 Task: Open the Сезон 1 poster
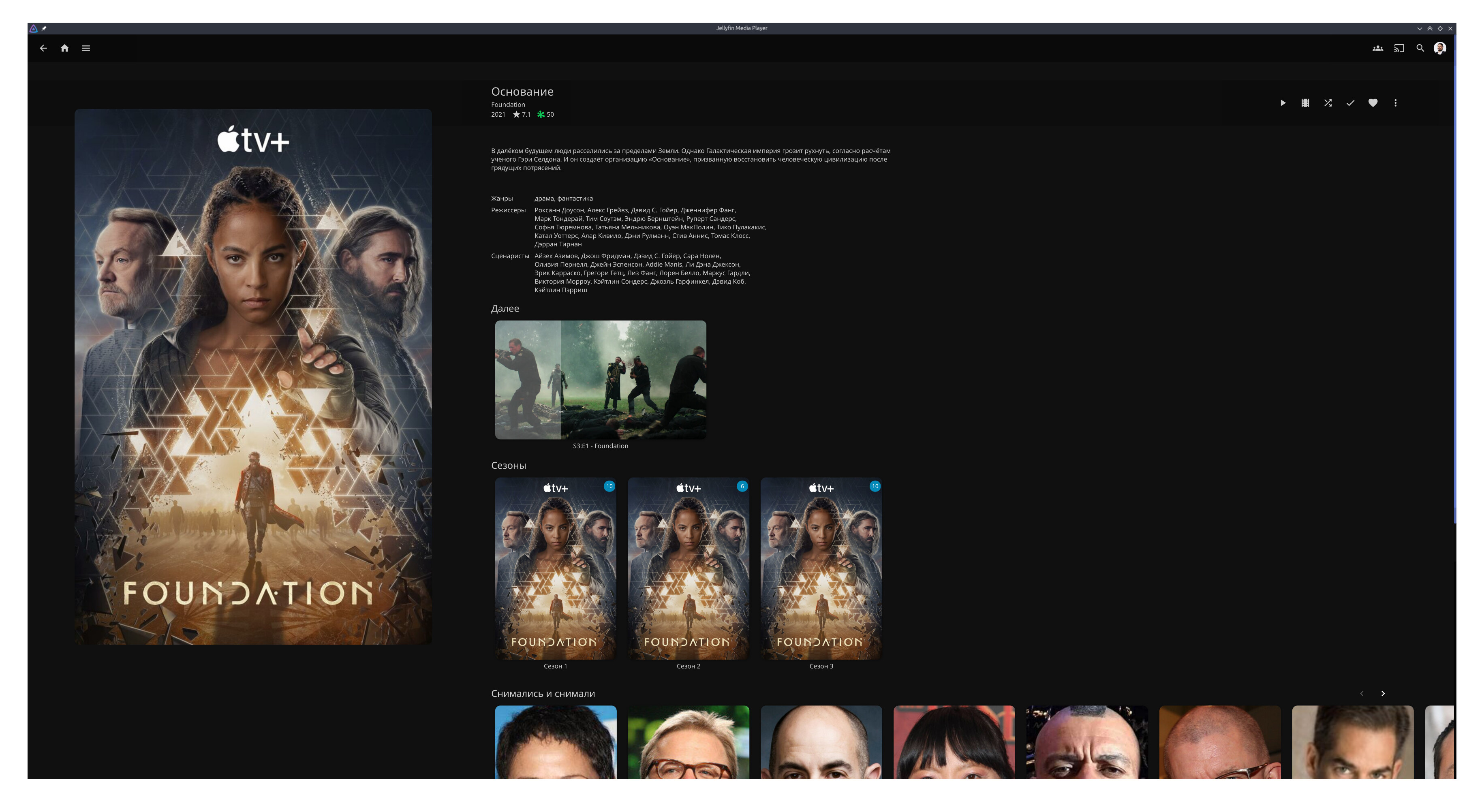[x=555, y=568]
